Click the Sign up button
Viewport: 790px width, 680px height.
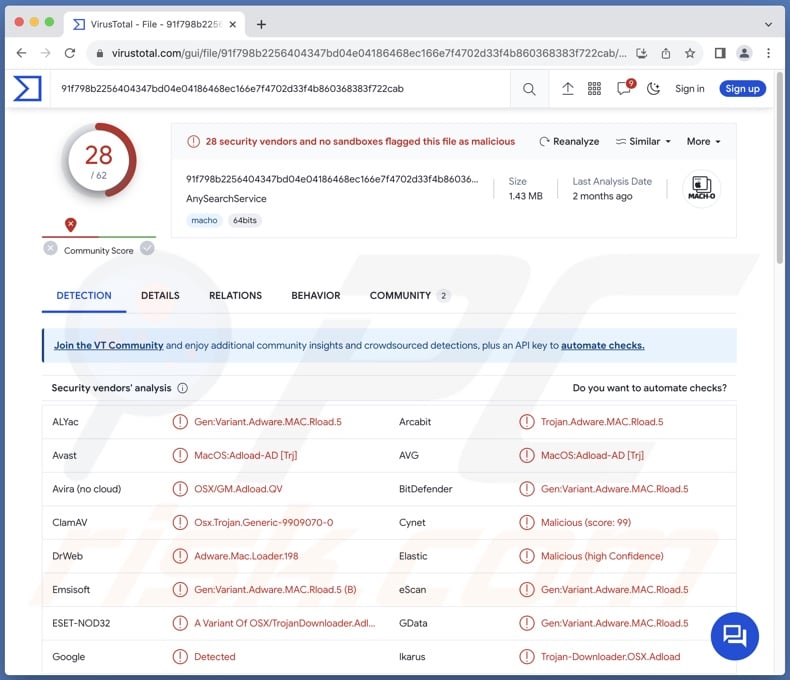pos(743,89)
